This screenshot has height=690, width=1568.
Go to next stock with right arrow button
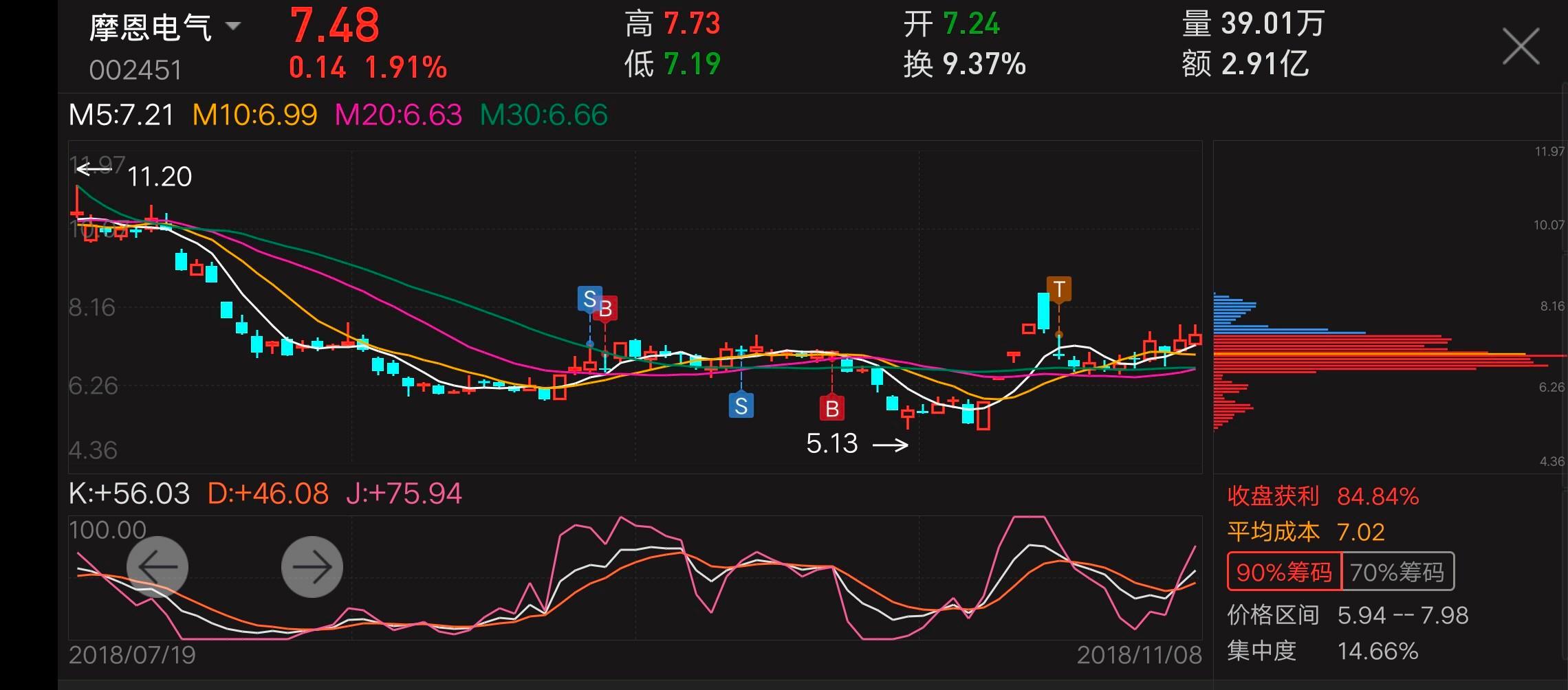tap(312, 566)
